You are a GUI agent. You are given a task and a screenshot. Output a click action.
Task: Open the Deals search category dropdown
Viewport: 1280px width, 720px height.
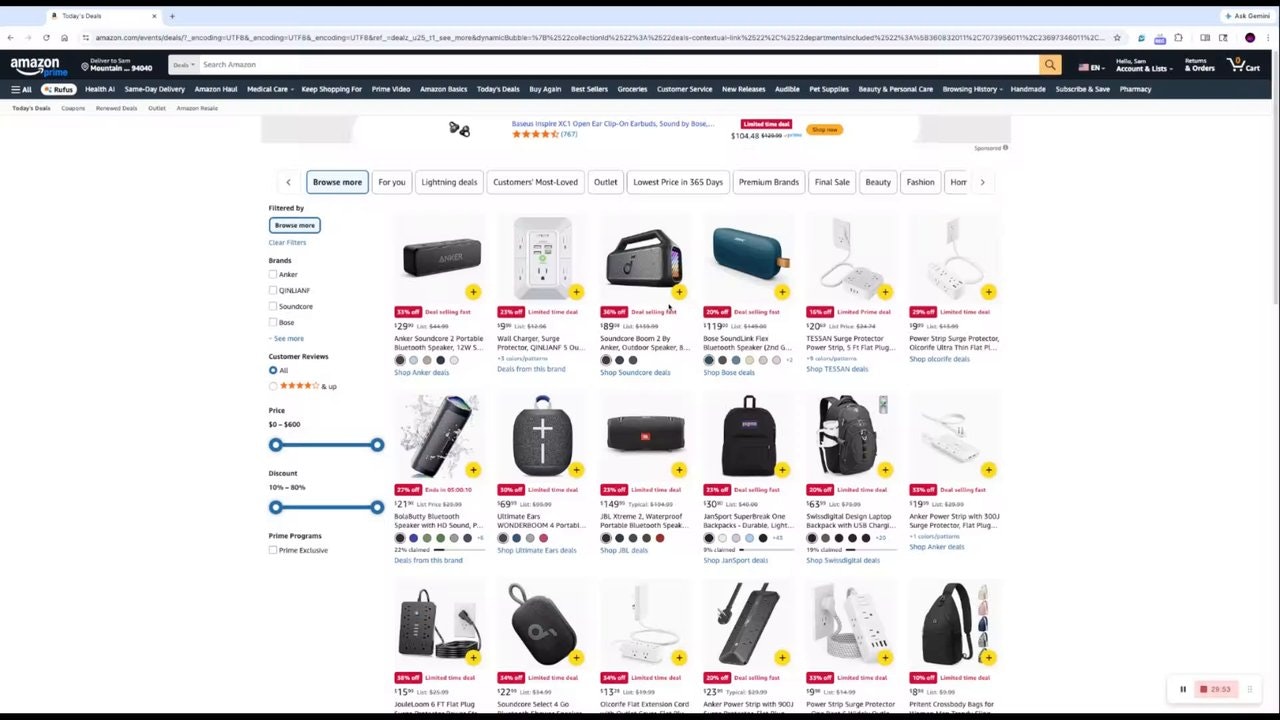[x=184, y=65]
